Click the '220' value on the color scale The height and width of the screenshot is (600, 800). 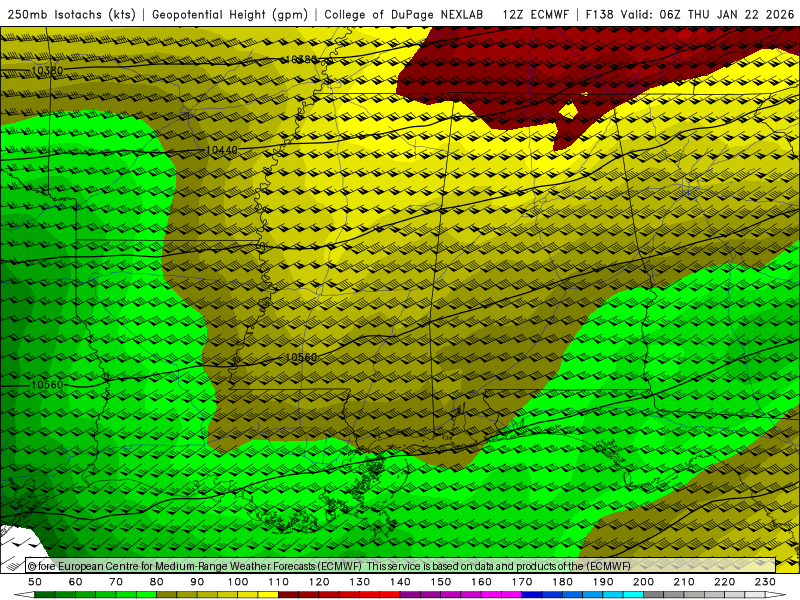pyautogui.click(x=724, y=582)
